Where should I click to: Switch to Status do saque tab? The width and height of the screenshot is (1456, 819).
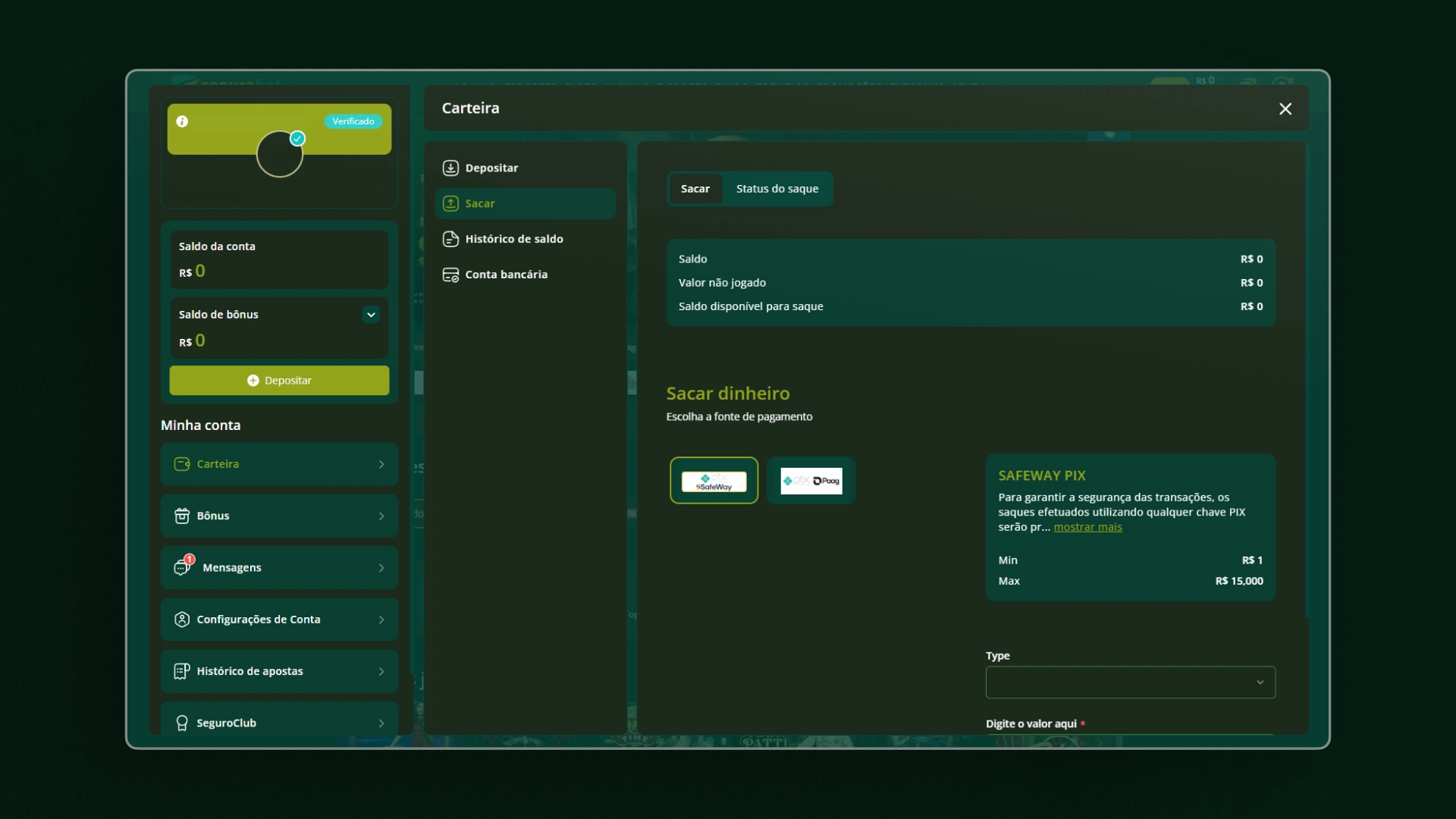[777, 189]
